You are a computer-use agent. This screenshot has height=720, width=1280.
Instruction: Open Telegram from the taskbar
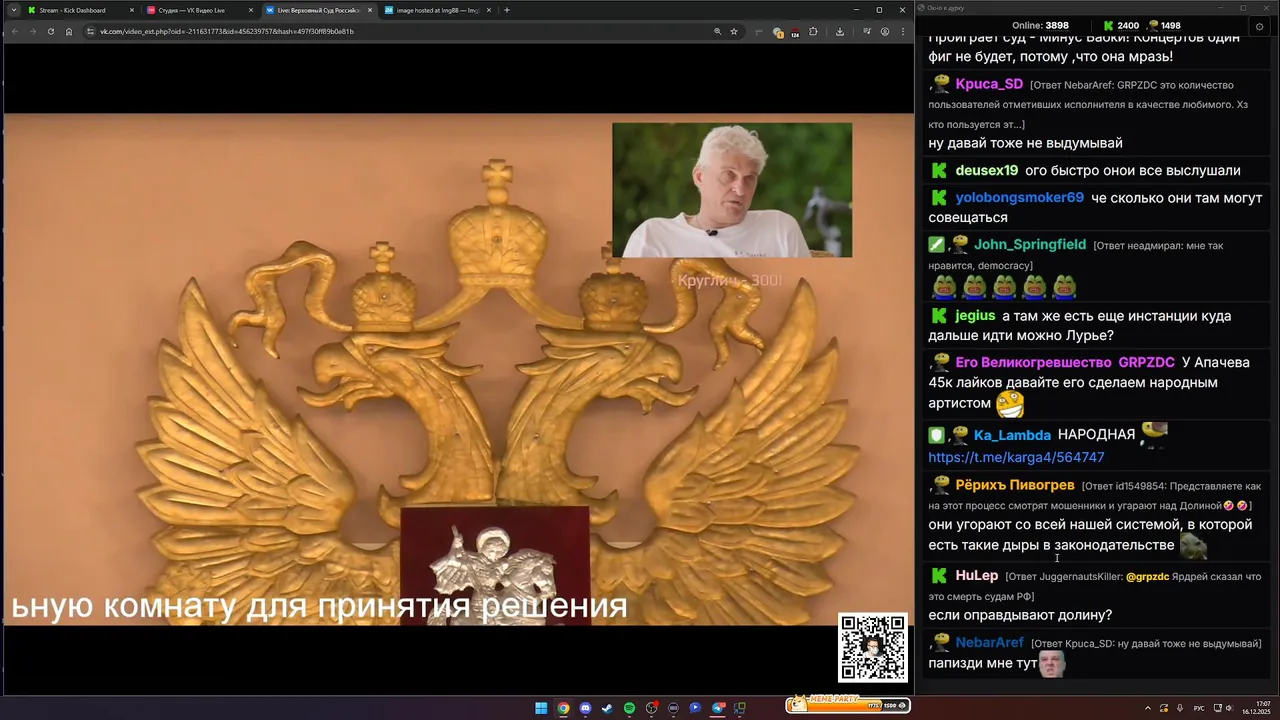click(x=719, y=708)
